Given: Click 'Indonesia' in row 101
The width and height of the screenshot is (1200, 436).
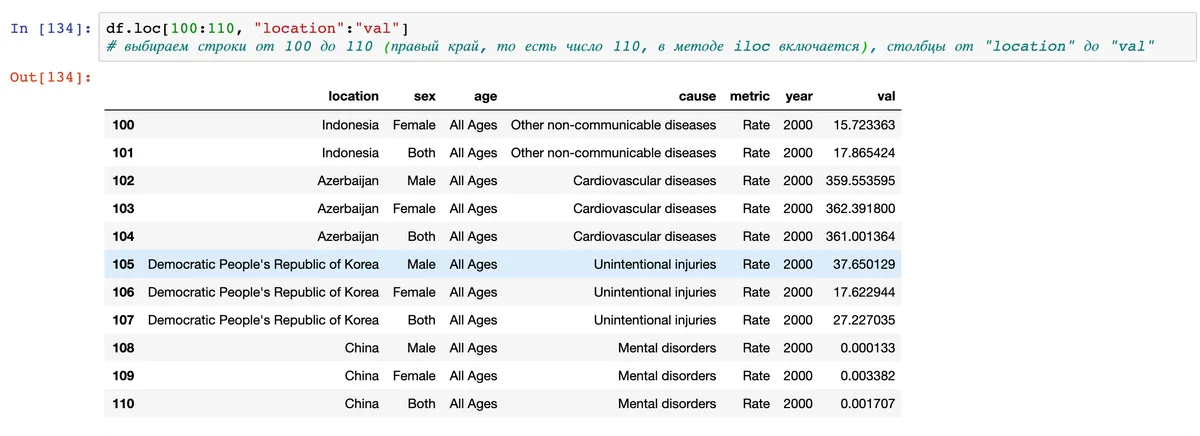Looking at the screenshot, I should (350, 153).
